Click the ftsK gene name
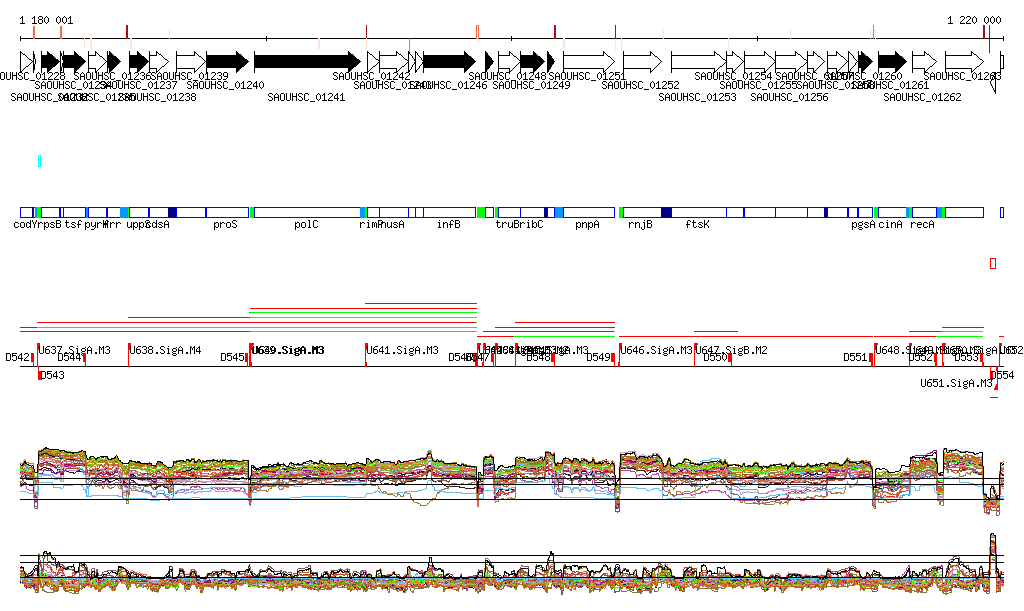This screenshot has width=1024, height=611. click(697, 225)
